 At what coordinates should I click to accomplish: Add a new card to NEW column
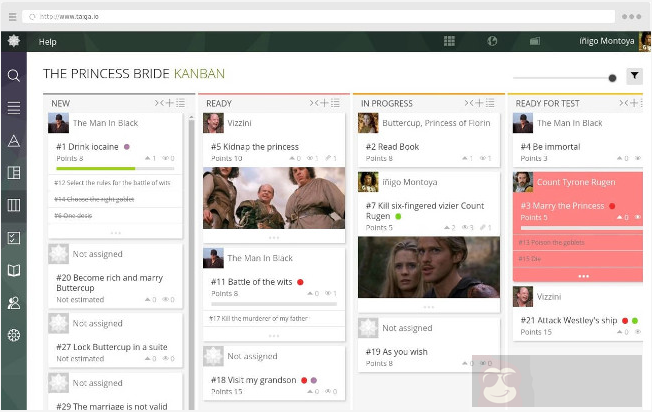[x=168, y=103]
